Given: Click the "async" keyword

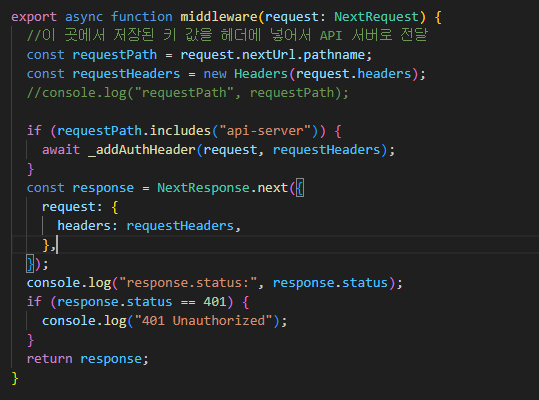Looking at the screenshot, I should coord(84,16).
